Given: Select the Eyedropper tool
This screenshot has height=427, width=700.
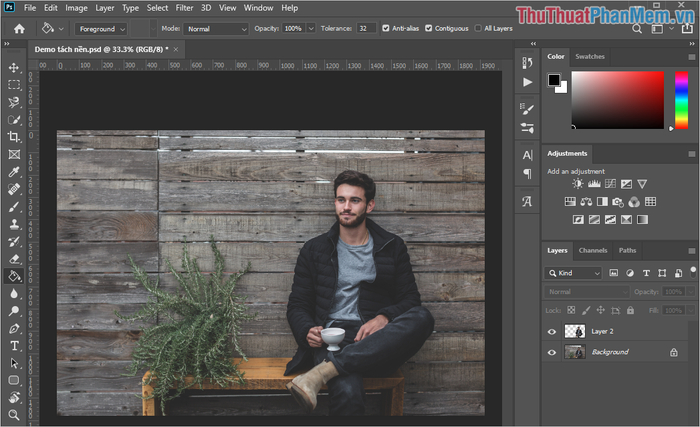Looking at the screenshot, I should coord(14,172).
